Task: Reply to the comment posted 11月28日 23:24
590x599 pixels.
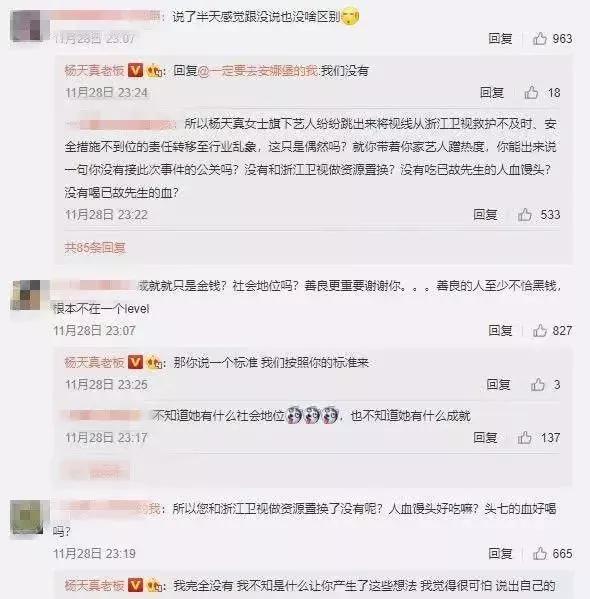Action: pyautogui.click(x=491, y=92)
